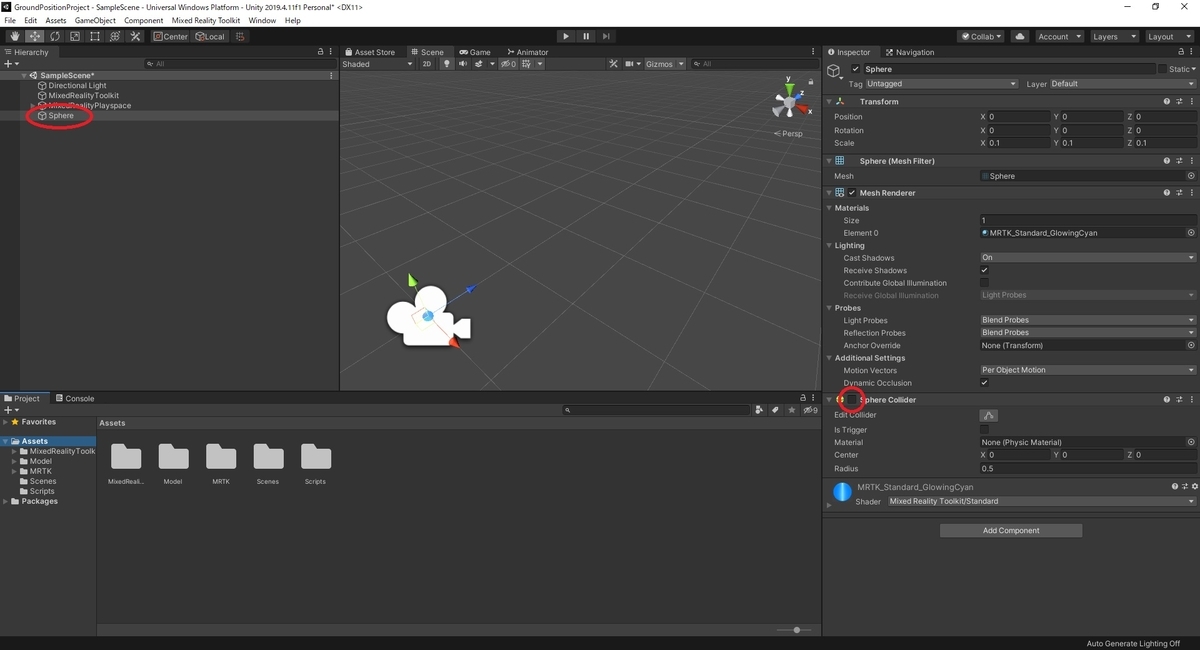Screen dimensions: 1200x650
Task: Expand MixedRealityPlayspace in Hierarchy
Action: (x=33, y=106)
